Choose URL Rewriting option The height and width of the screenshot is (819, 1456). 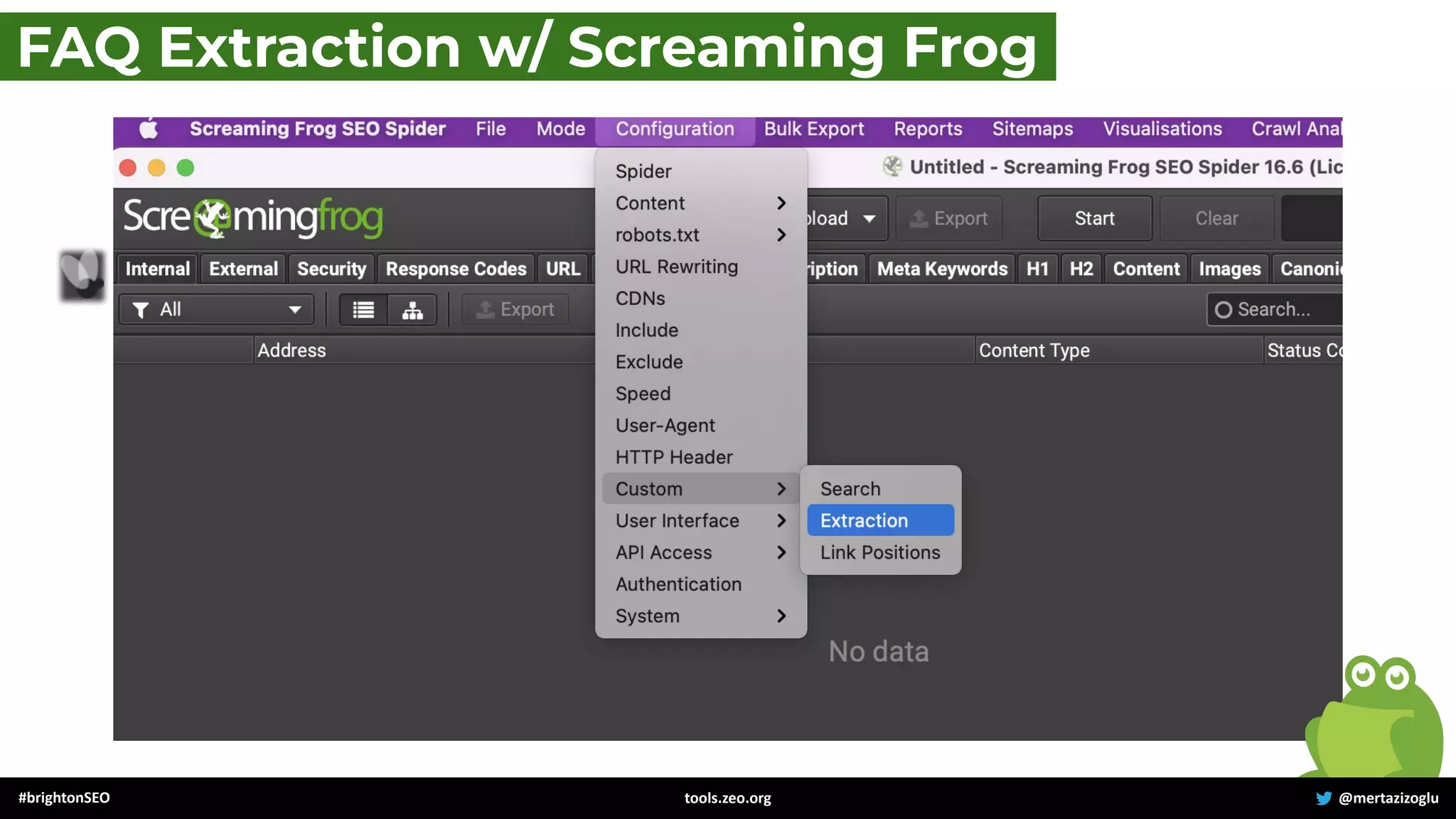pos(700,267)
